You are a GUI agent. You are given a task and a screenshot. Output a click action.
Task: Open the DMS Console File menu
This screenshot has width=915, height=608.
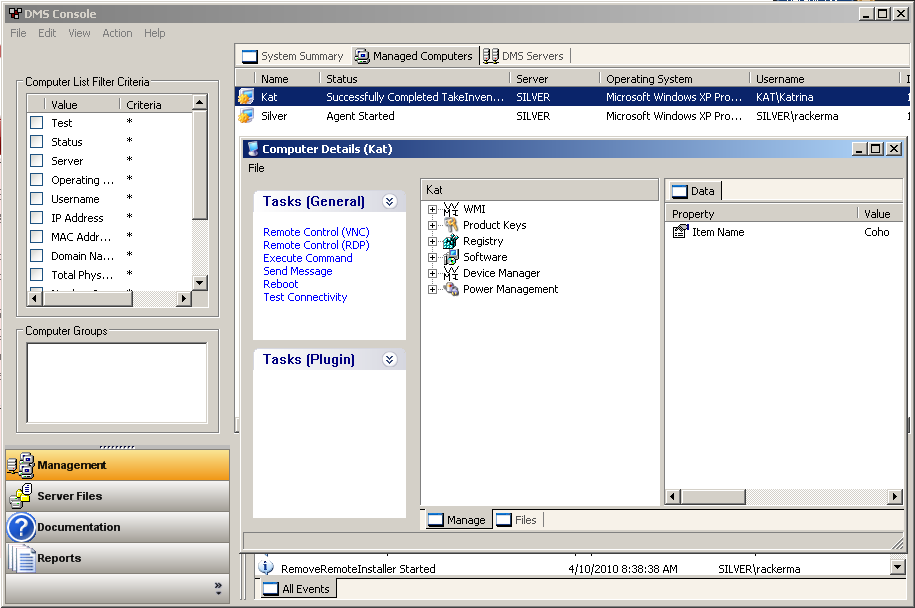(18, 33)
